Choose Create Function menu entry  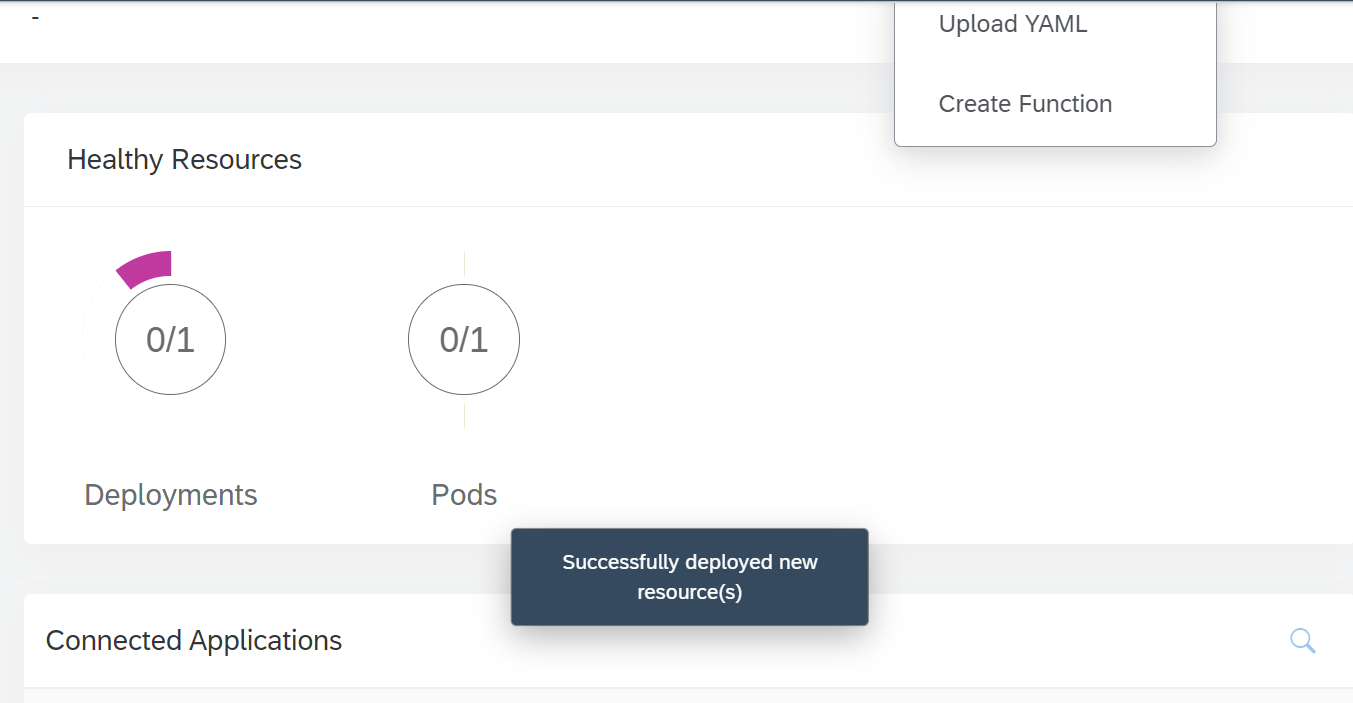click(1025, 104)
